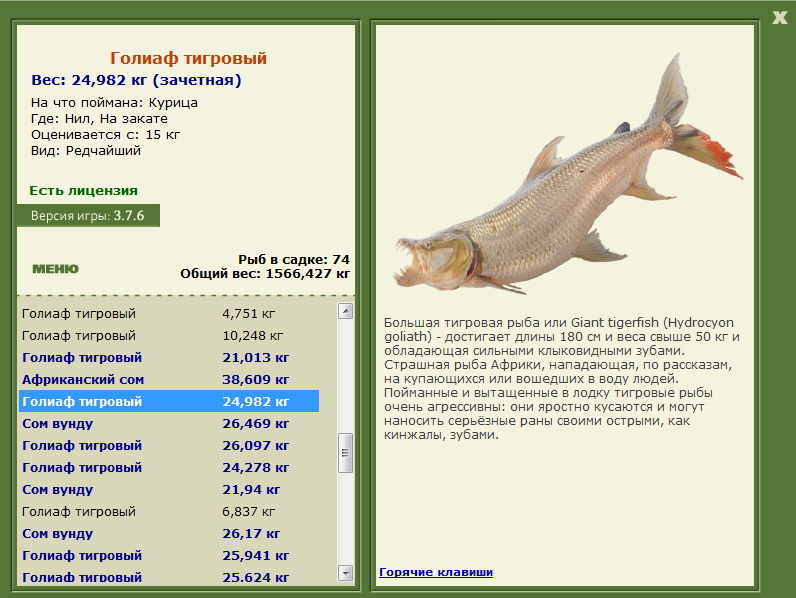Click the Версия игры: 3.7.6 label

[x=88, y=216]
